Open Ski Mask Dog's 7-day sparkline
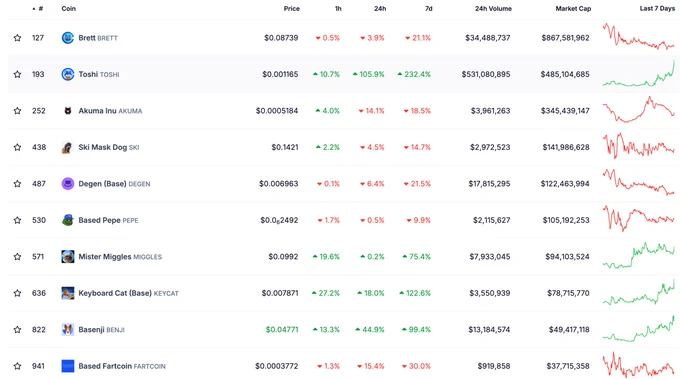The image size is (680, 379). pyautogui.click(x=638, y=146)
